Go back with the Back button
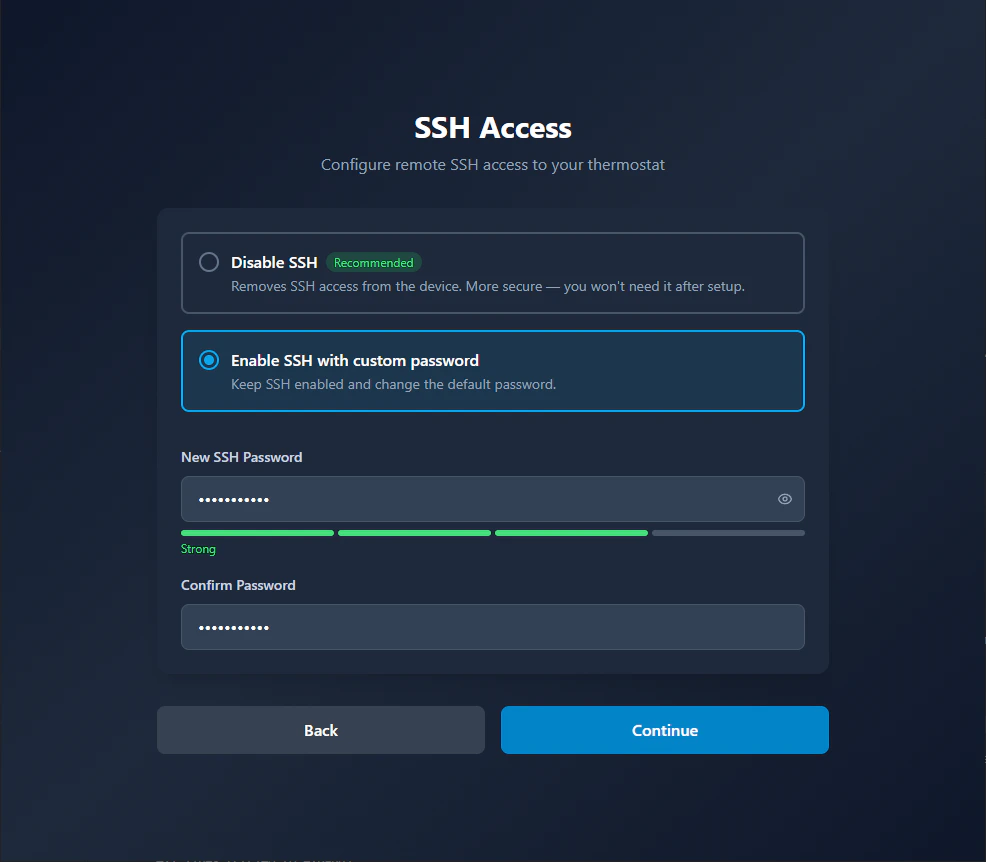The width and height of the screenshot is (986, 862). [x=320, y=730]
